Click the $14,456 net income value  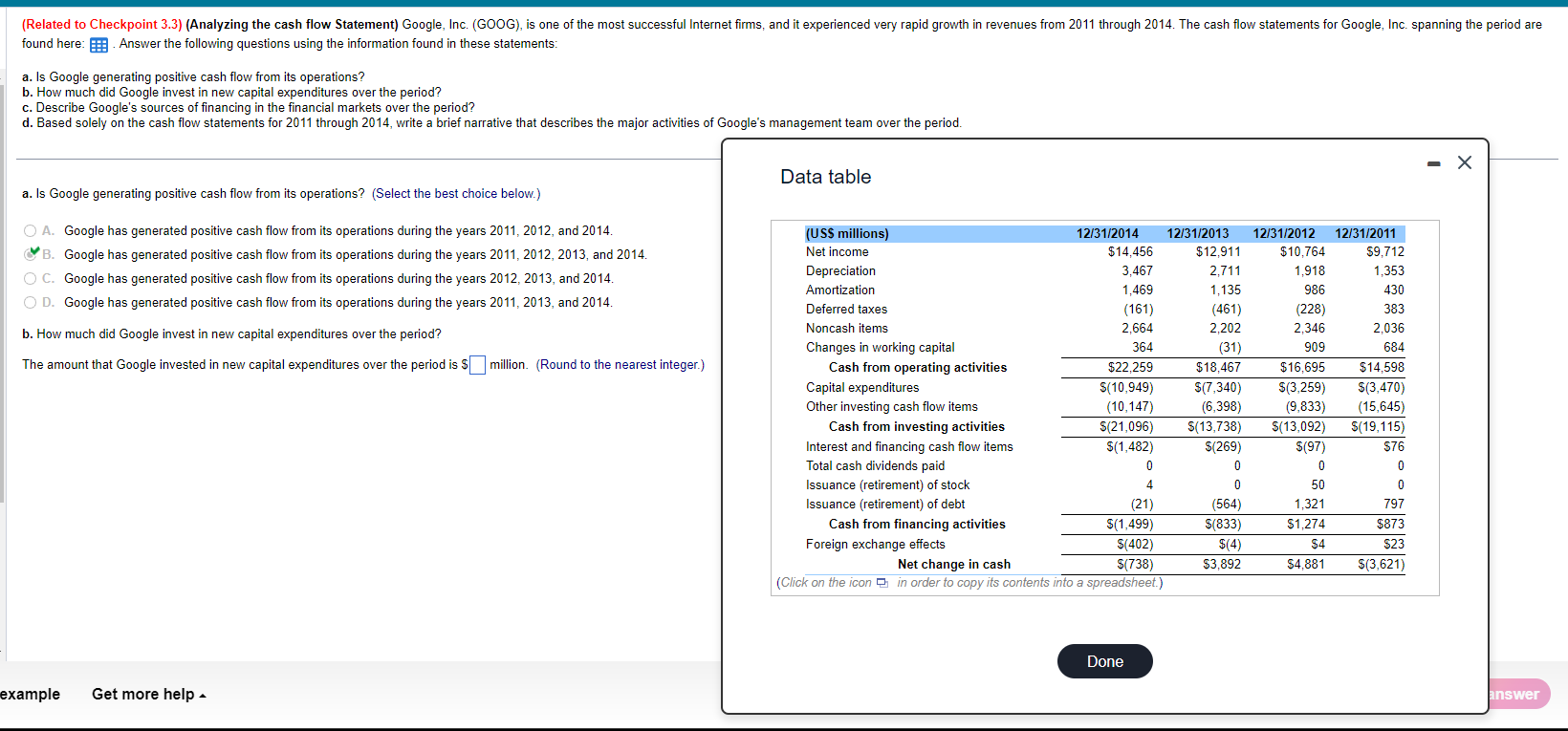click(1130, 252)
